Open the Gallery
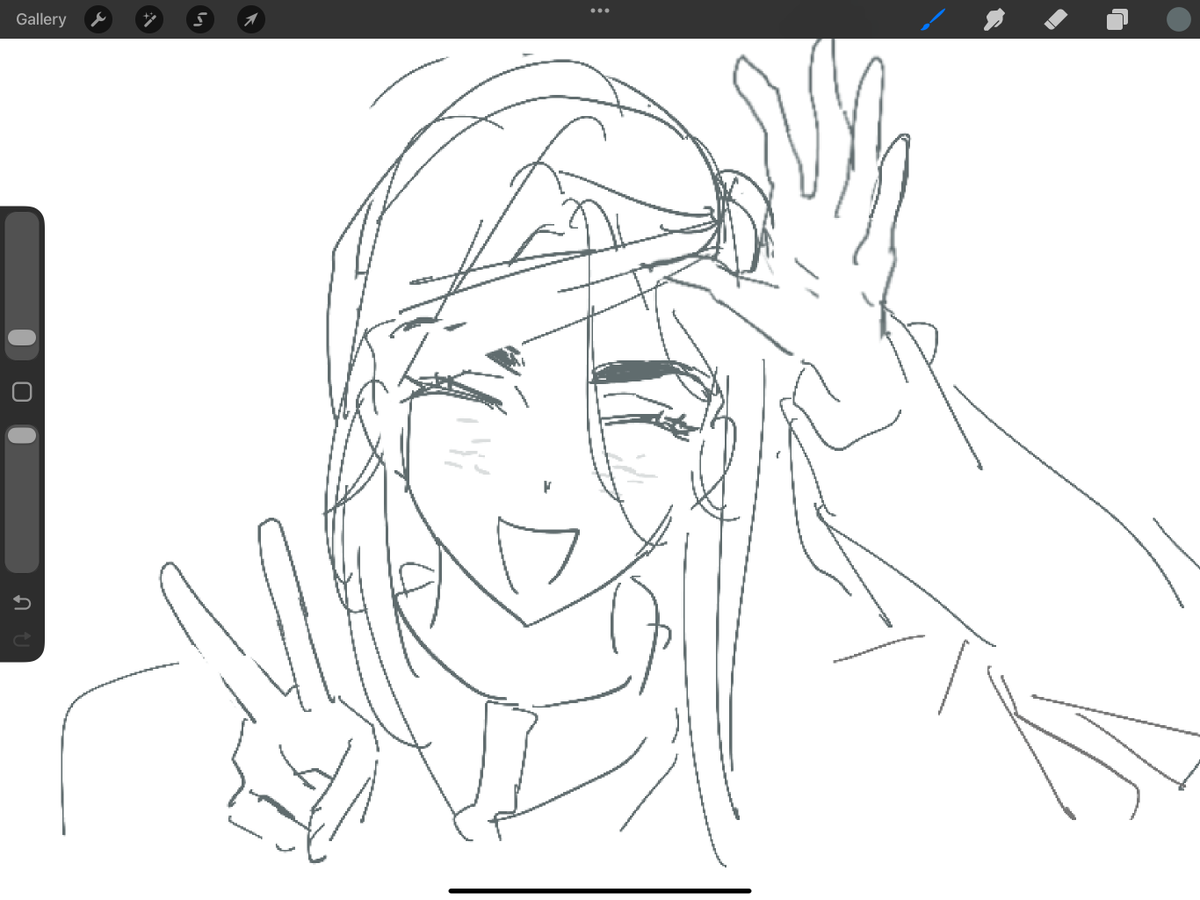This screenshot has width=1200, height=900. coord(41,19)
